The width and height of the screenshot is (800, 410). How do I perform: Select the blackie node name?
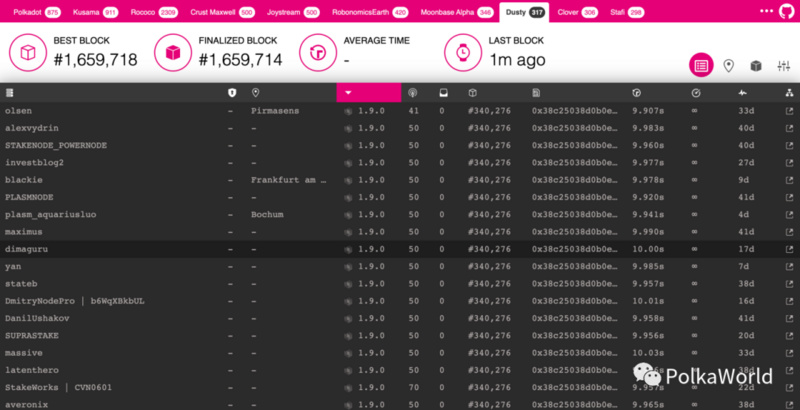point(23,180)
